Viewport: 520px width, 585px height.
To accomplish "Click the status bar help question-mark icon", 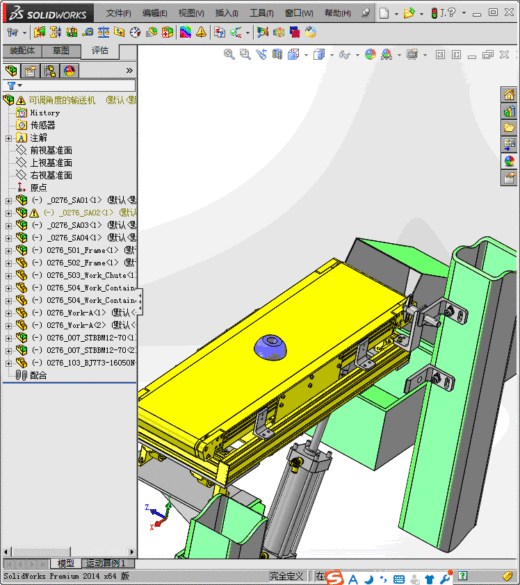I will (463, 576).
